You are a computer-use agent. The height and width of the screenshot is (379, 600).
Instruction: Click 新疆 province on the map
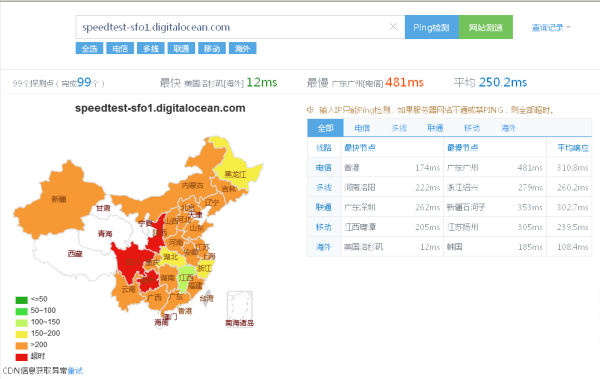pos(59,199)
